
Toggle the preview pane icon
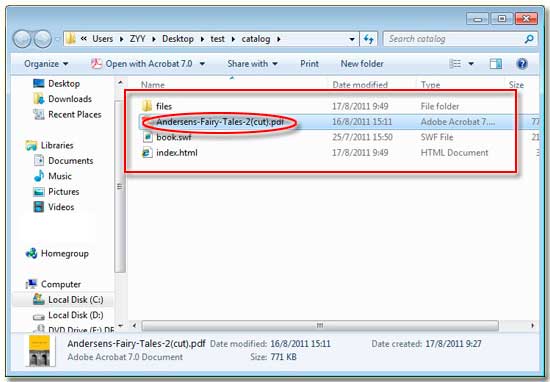click(496, 63)
